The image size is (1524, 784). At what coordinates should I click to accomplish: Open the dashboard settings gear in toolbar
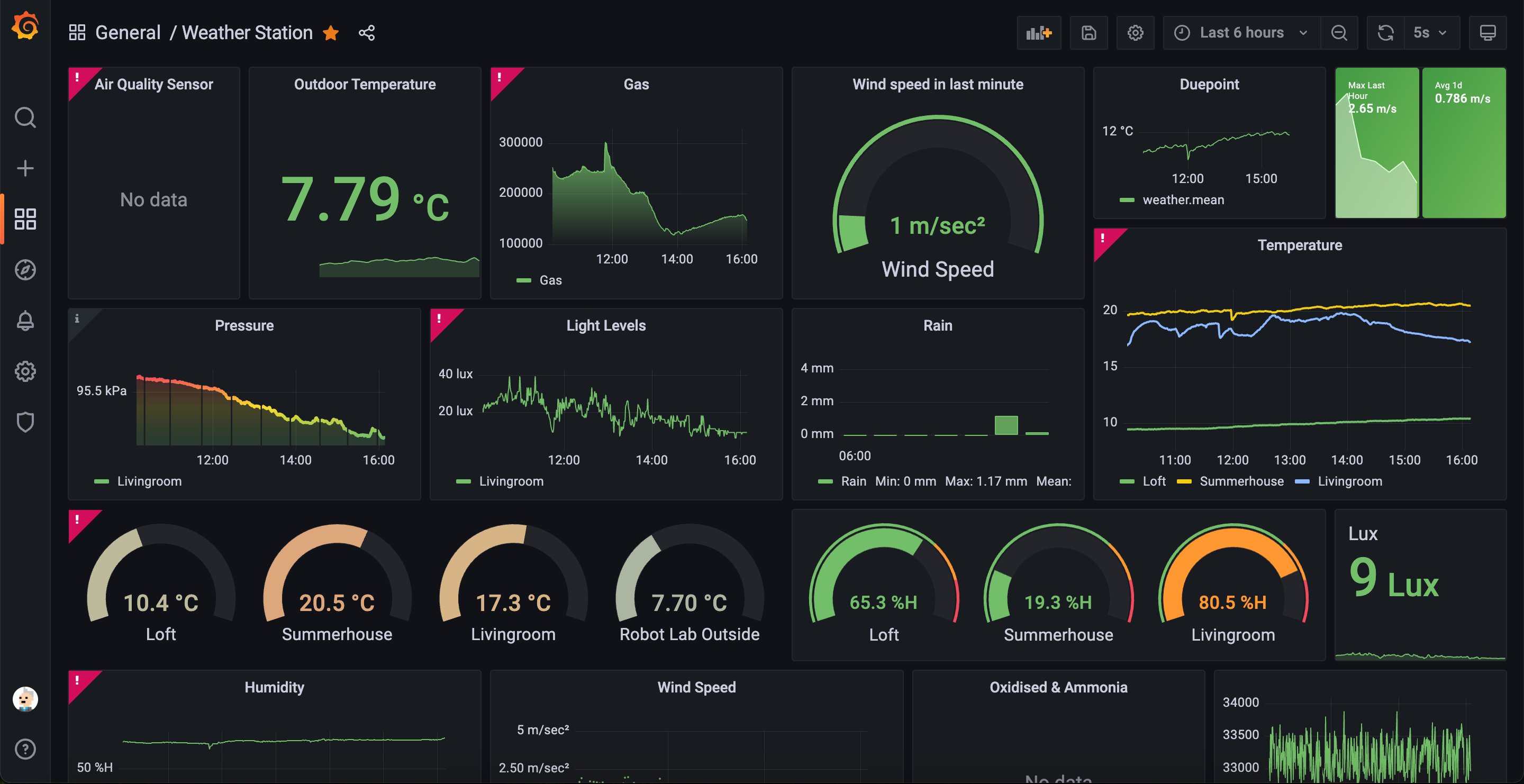coord(1135,33)
